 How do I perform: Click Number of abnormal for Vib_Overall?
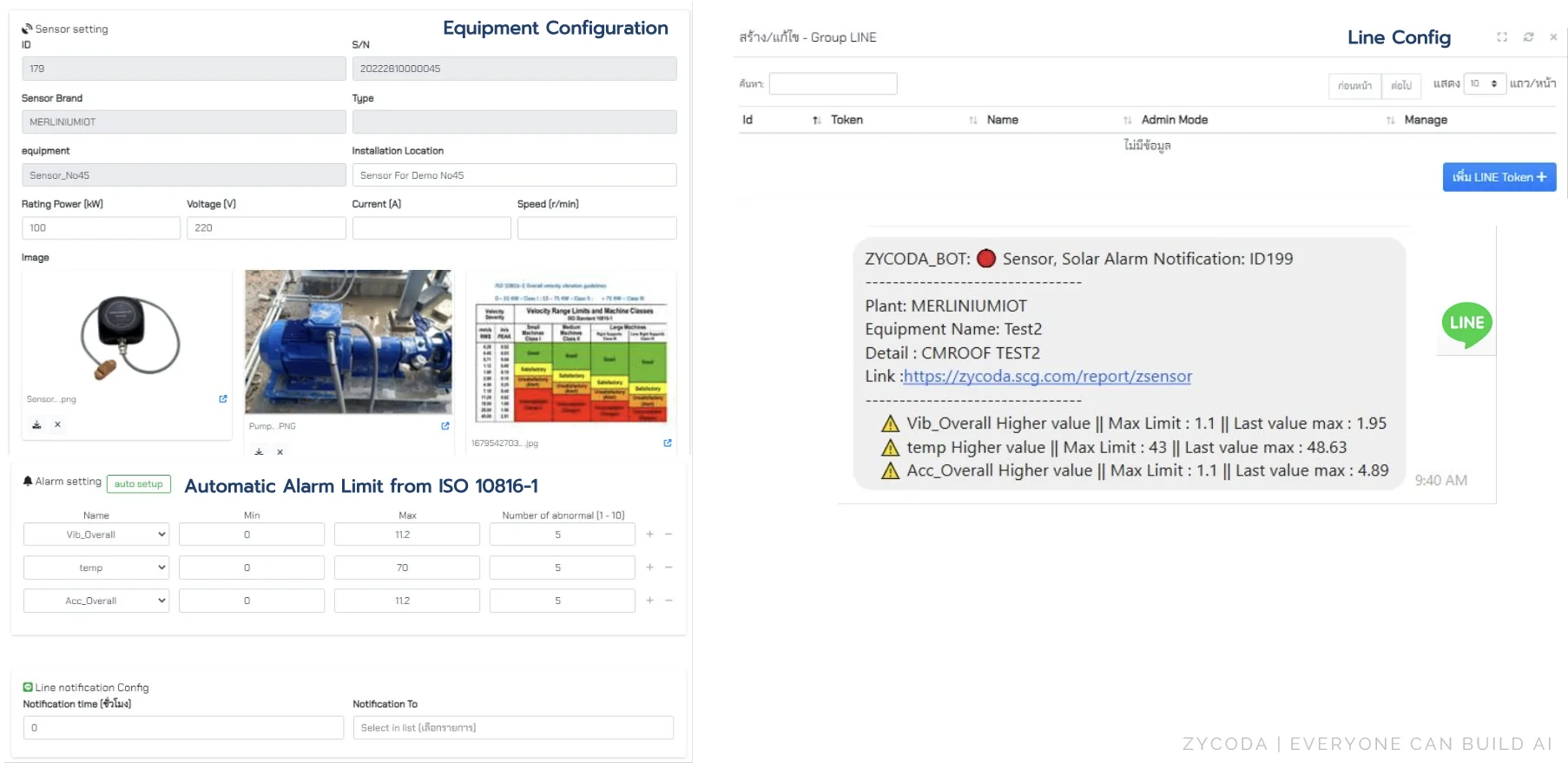[562, 535]
